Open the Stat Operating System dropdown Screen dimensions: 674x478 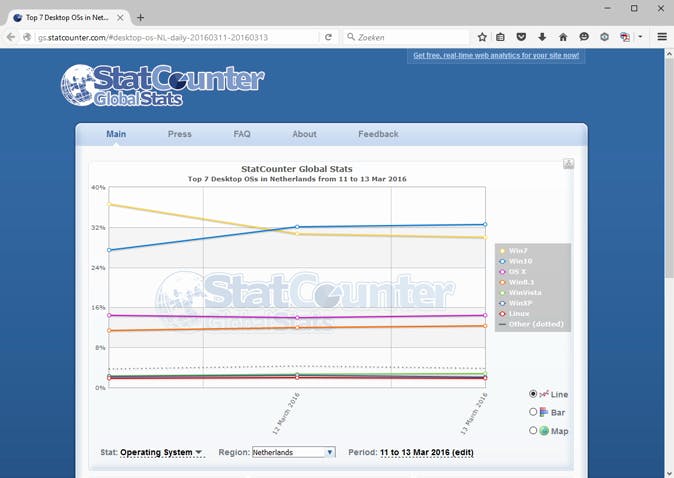(x=161, y=453)
